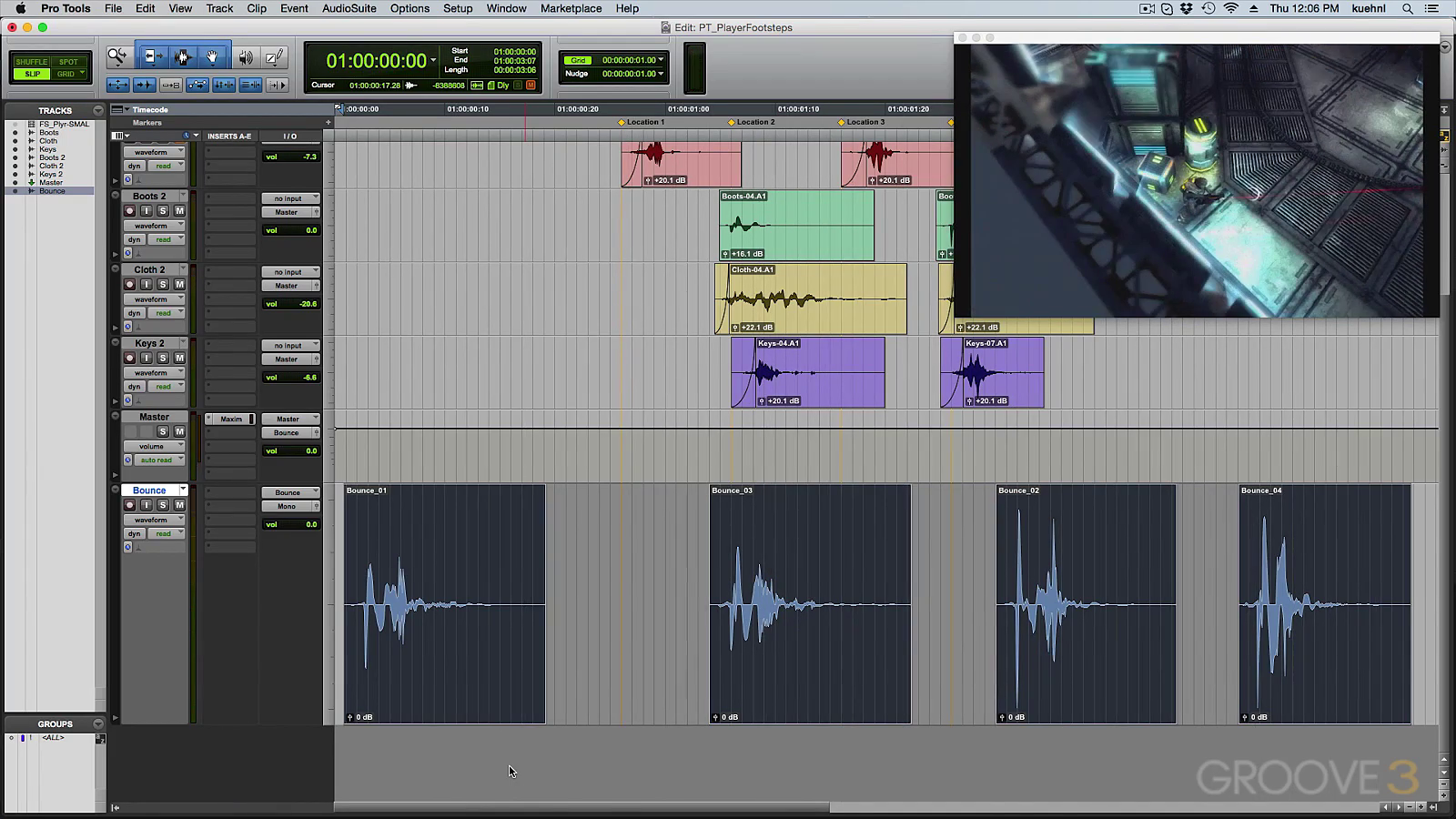Select the Selector waveform tool

coord(182,57)
